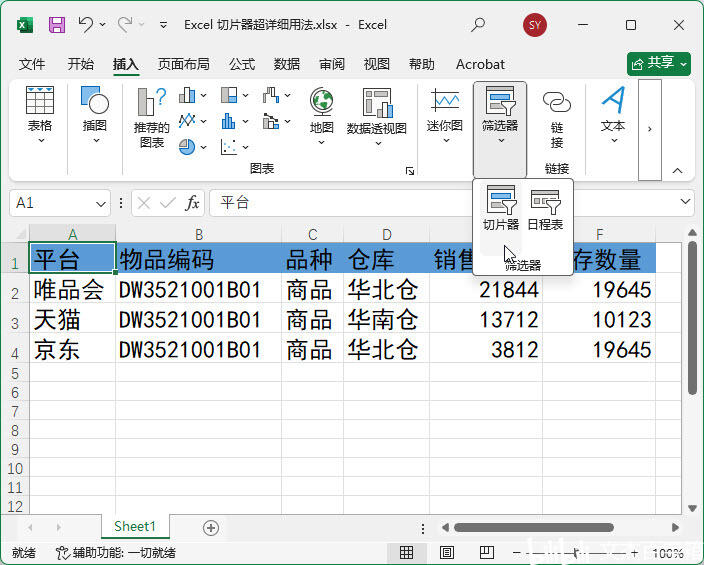Open the Formulas (公式) ribbon tab

(242, 64)
